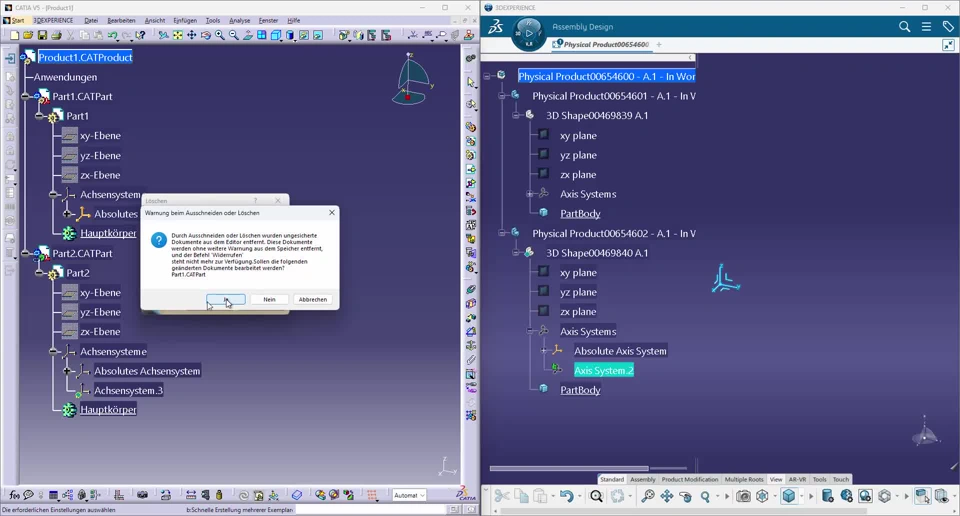Fit all in CATIA view
This screenshot has height=516, width=960.
tap(178, 36)
